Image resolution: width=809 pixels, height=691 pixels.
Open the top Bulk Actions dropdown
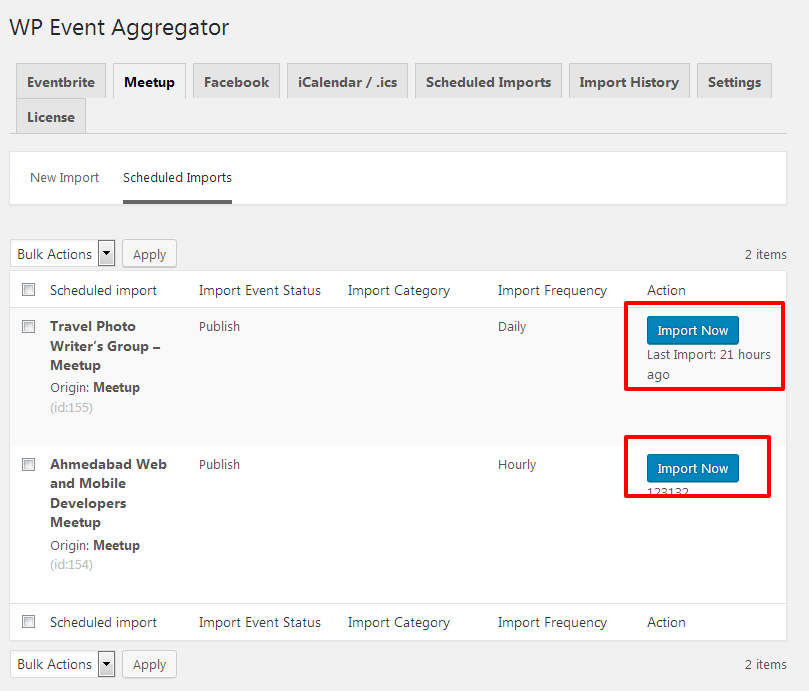pos(62,253)
